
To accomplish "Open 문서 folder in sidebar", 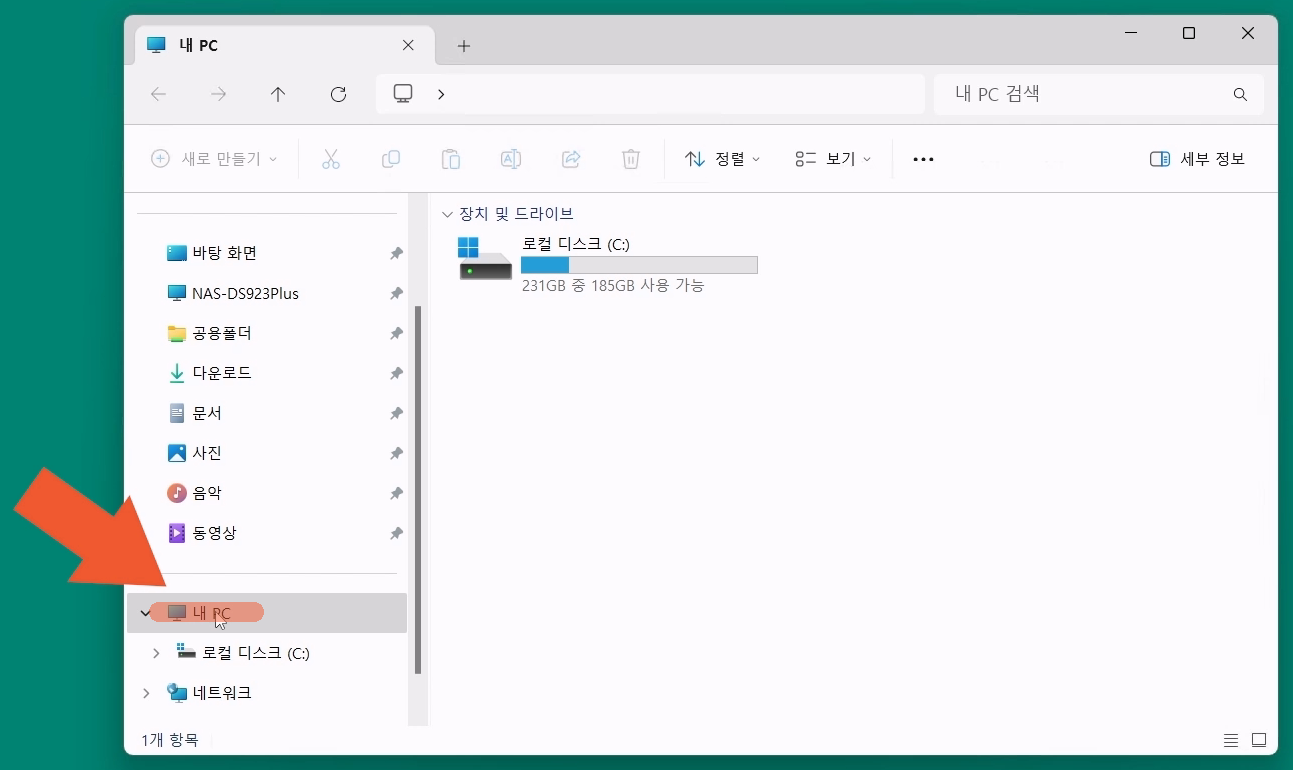I will coord(207,413).
